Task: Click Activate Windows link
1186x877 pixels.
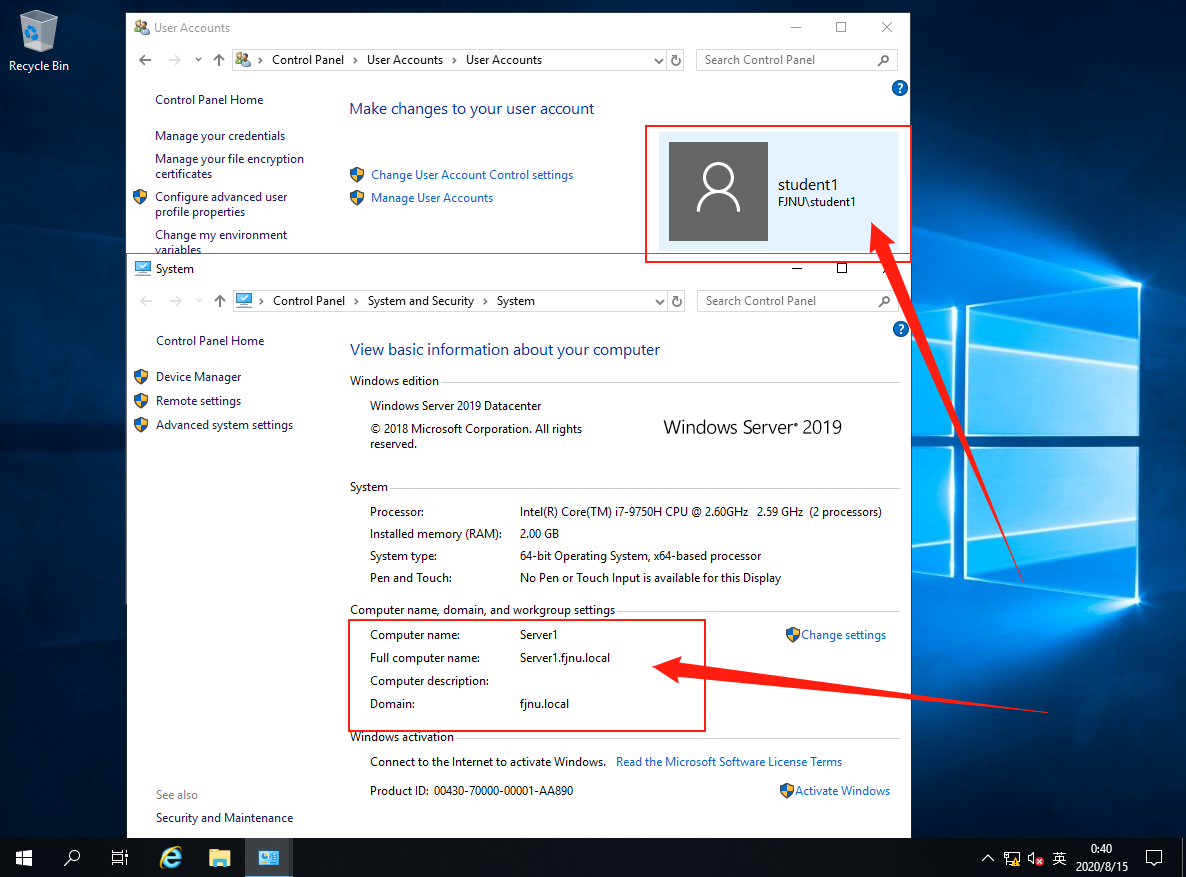Action: coord(842,791)
